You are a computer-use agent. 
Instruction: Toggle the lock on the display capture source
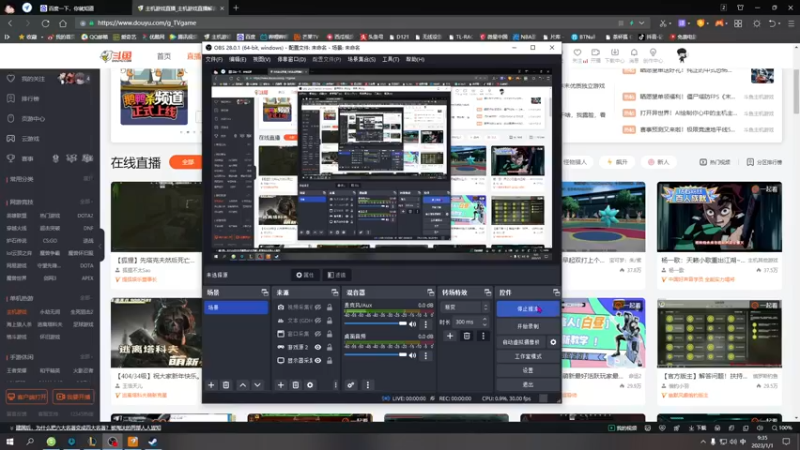(x=330, y=360)
